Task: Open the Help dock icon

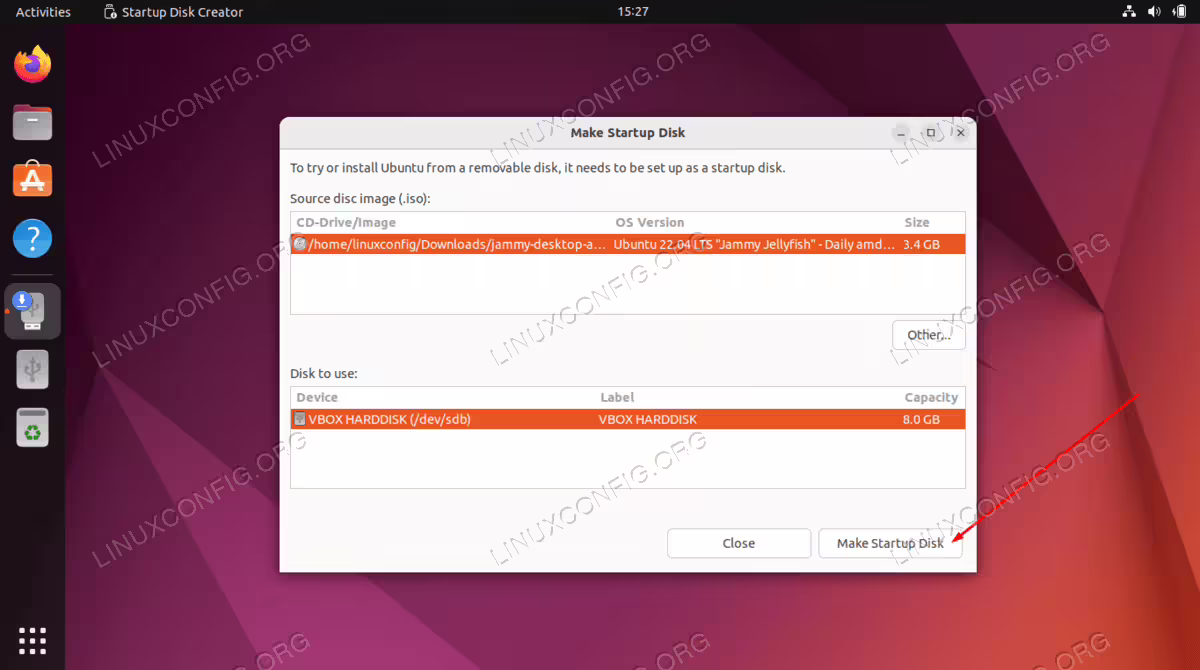Action: tap(32, 239)
